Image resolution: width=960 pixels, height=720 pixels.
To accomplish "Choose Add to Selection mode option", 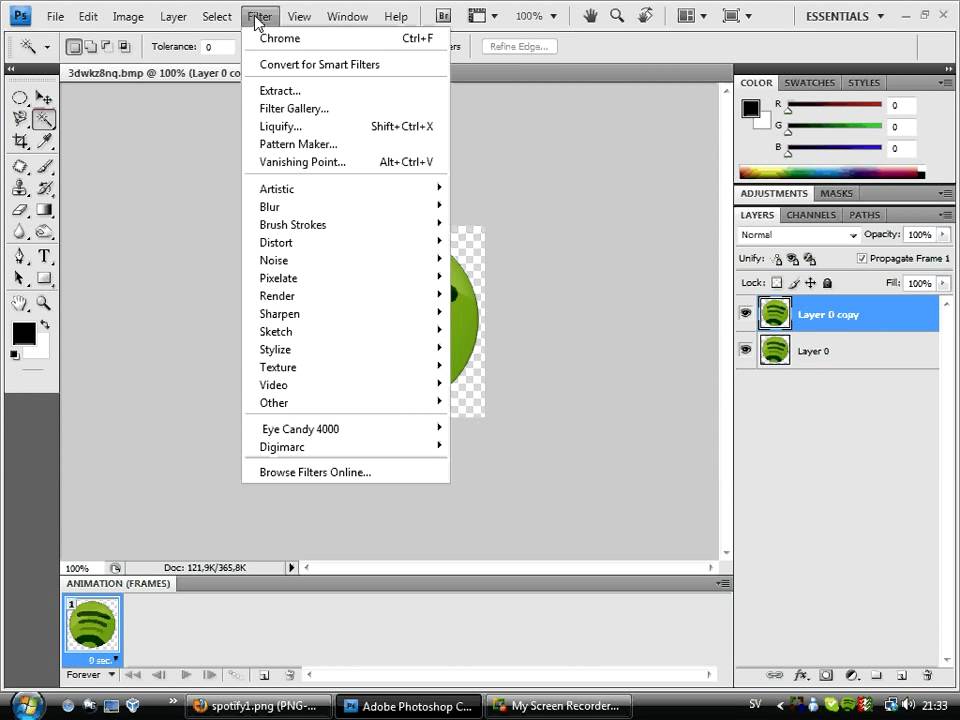I will coord(91,47).
